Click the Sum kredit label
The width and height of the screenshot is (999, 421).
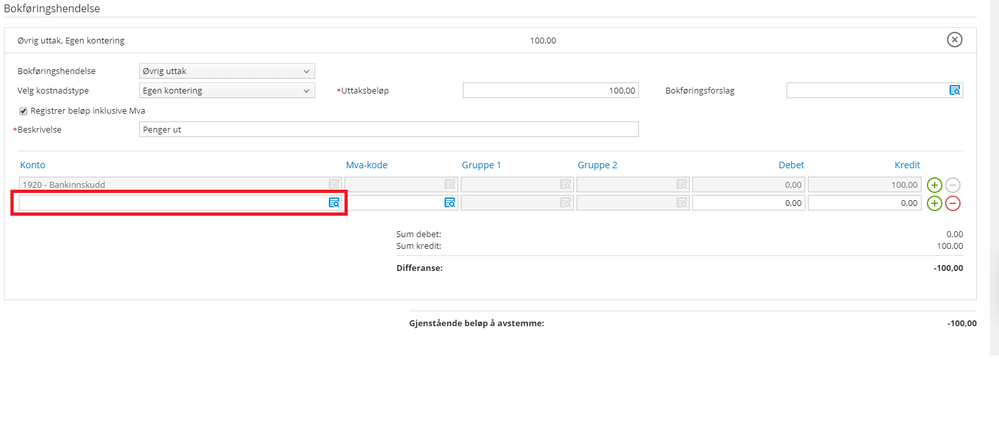pyautogui.click(x=419, y=246)
